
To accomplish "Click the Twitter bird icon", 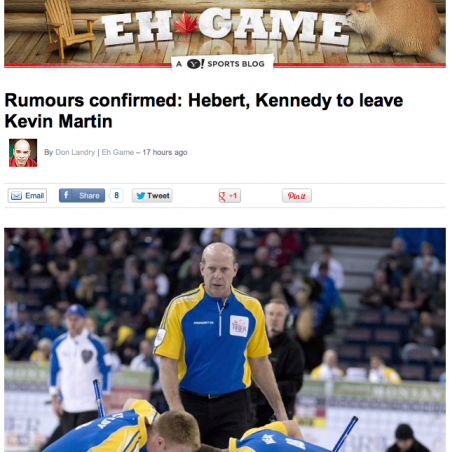I will (x=141, y=196).
